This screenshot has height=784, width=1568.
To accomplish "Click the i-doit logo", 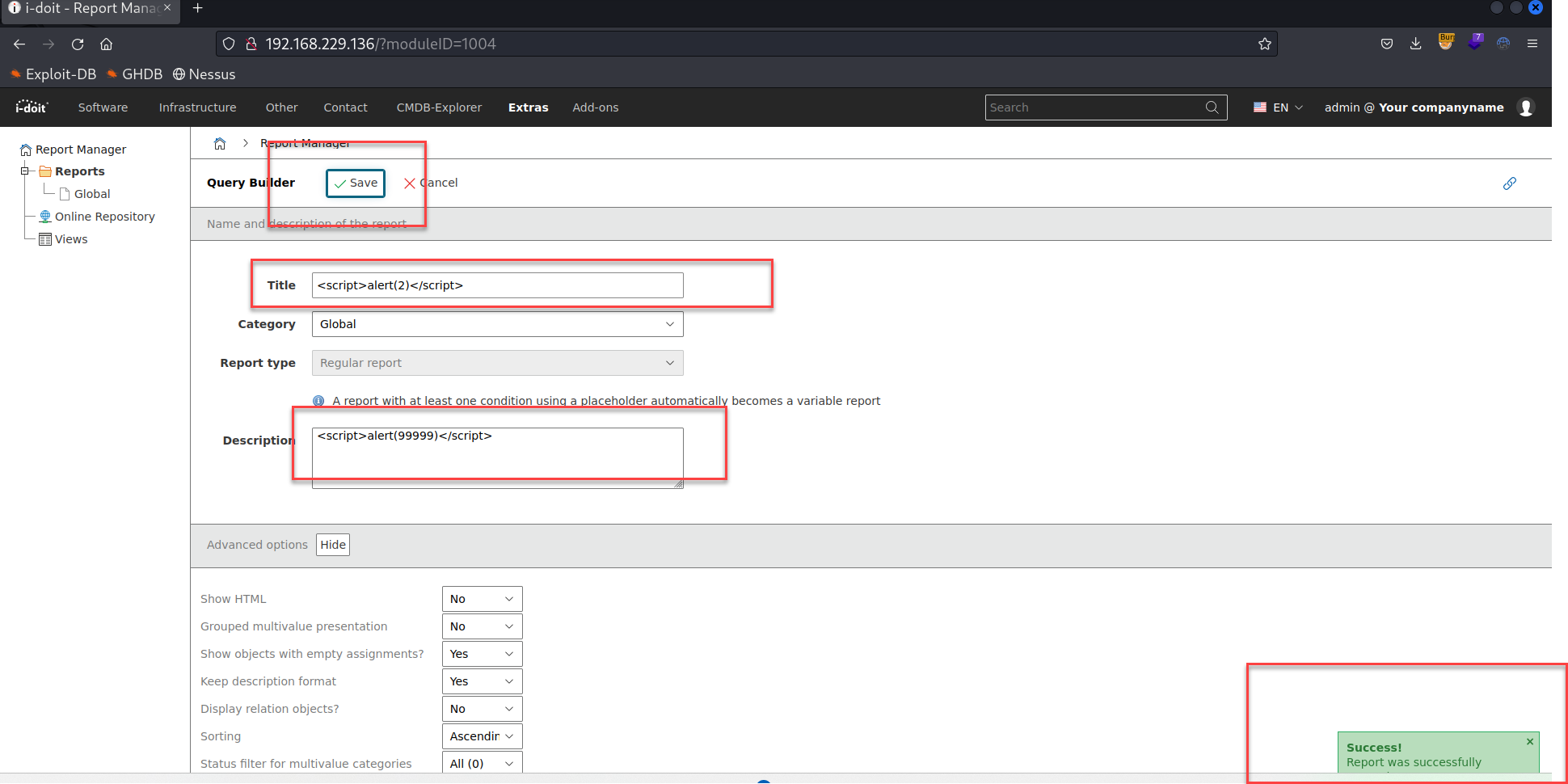I will [x=32, y=107].
